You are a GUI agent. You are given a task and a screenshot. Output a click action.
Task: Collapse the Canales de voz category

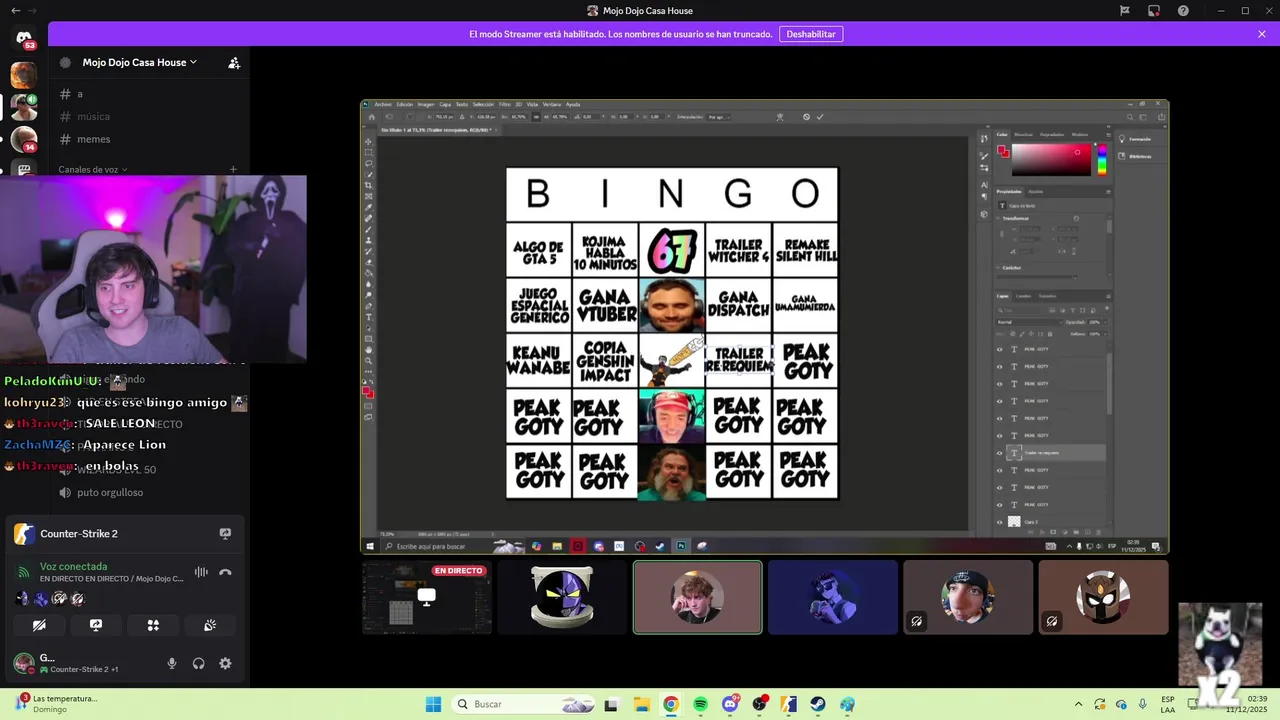pos(92,169)
